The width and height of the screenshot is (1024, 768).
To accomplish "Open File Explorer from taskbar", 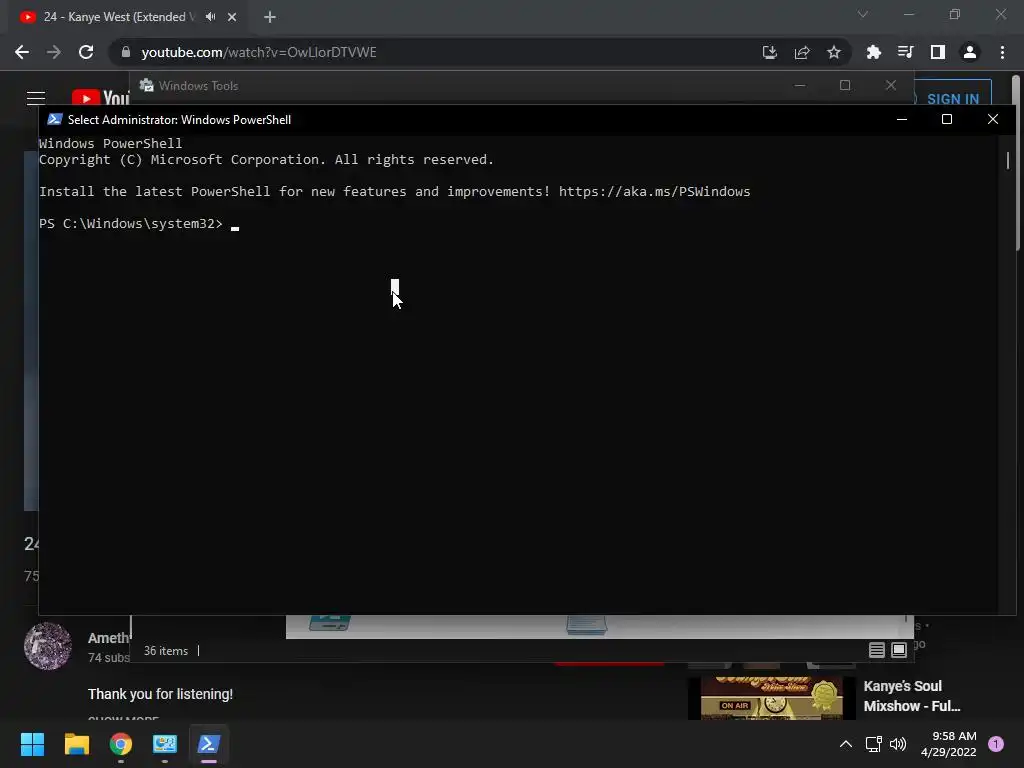I will pyautogui.click(x=76, y=744).
